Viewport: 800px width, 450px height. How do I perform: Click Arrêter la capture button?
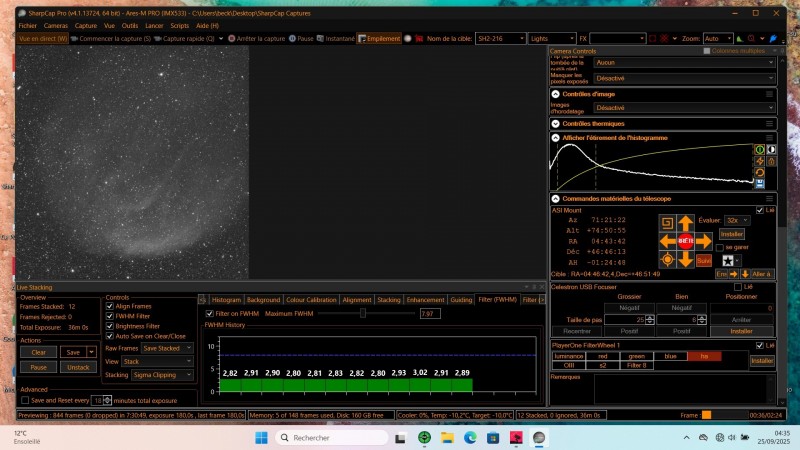click(x=256, y=39)
